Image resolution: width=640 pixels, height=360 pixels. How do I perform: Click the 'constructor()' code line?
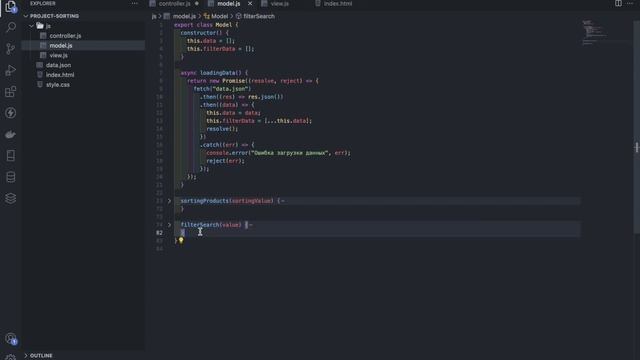pyautogui.click(x=204, y=33)
